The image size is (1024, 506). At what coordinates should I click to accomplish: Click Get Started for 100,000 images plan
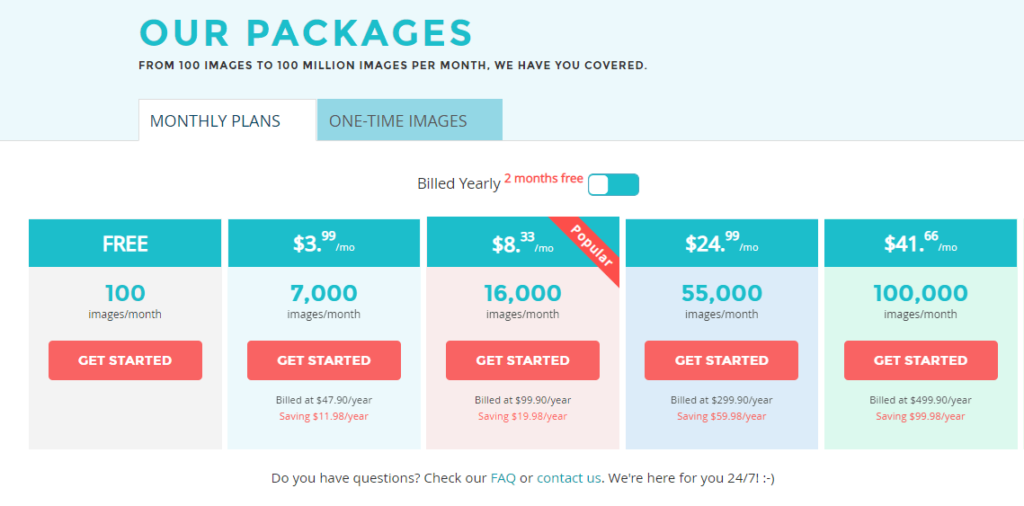click(921, 360)
